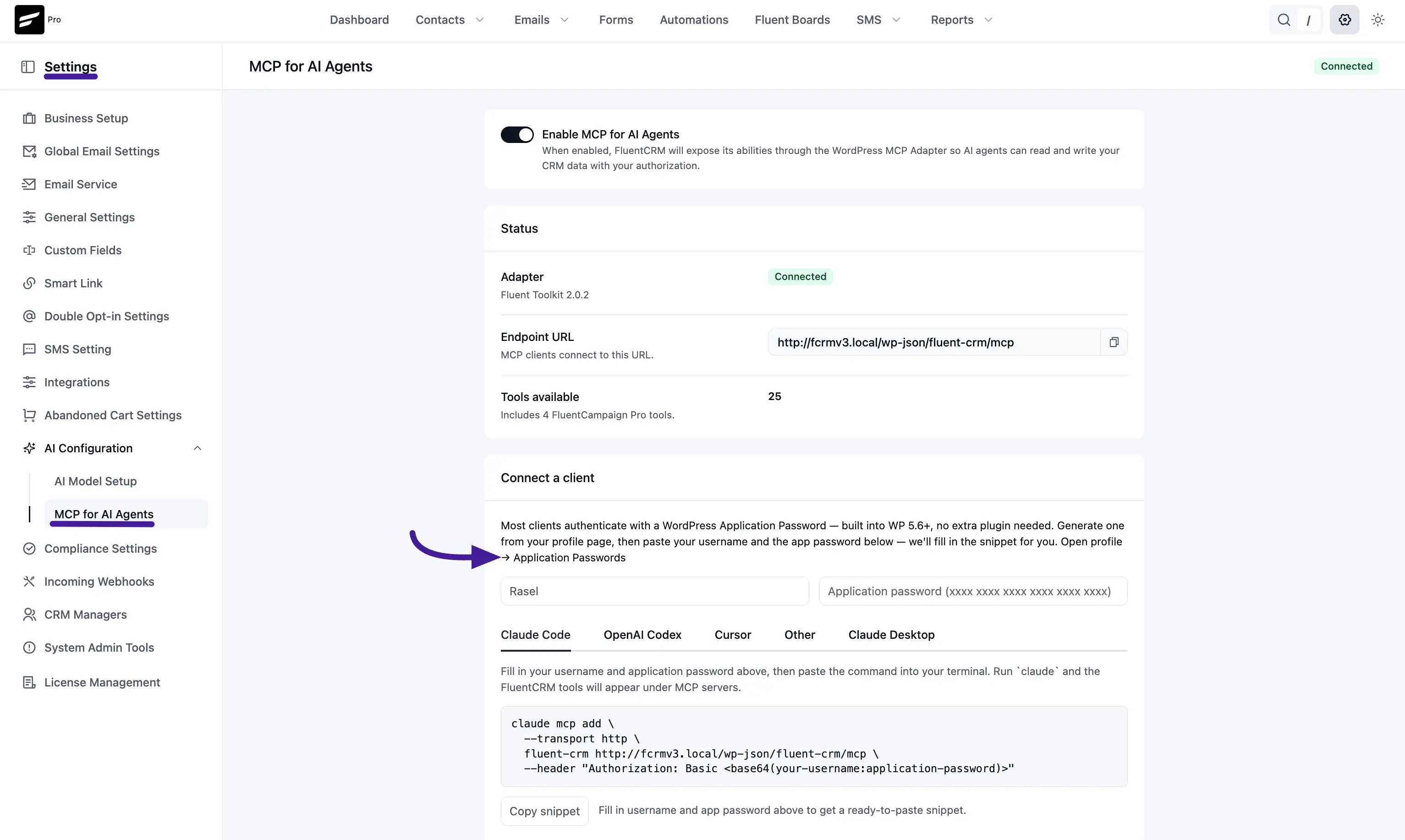Click the Compliance Settings checkmark icon

coord(29,549)
